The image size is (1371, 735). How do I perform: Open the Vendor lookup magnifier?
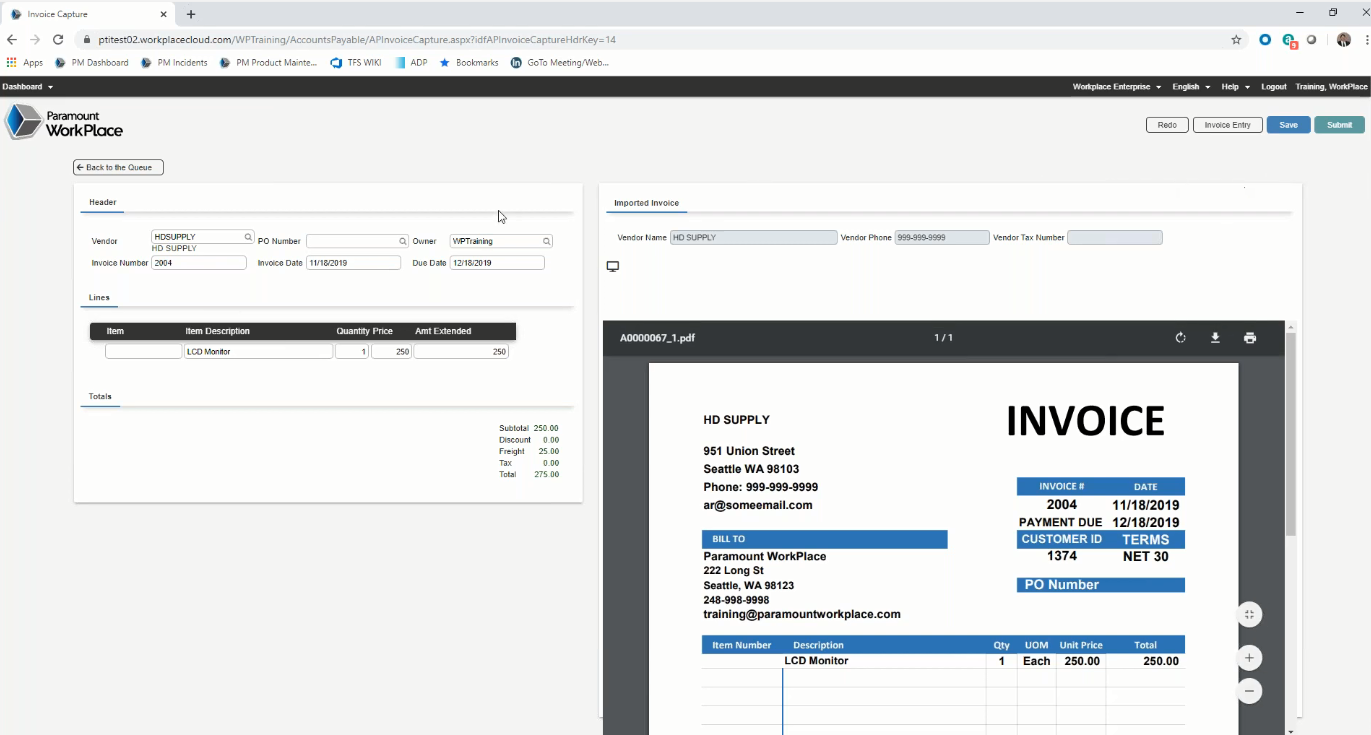(247, 237)
